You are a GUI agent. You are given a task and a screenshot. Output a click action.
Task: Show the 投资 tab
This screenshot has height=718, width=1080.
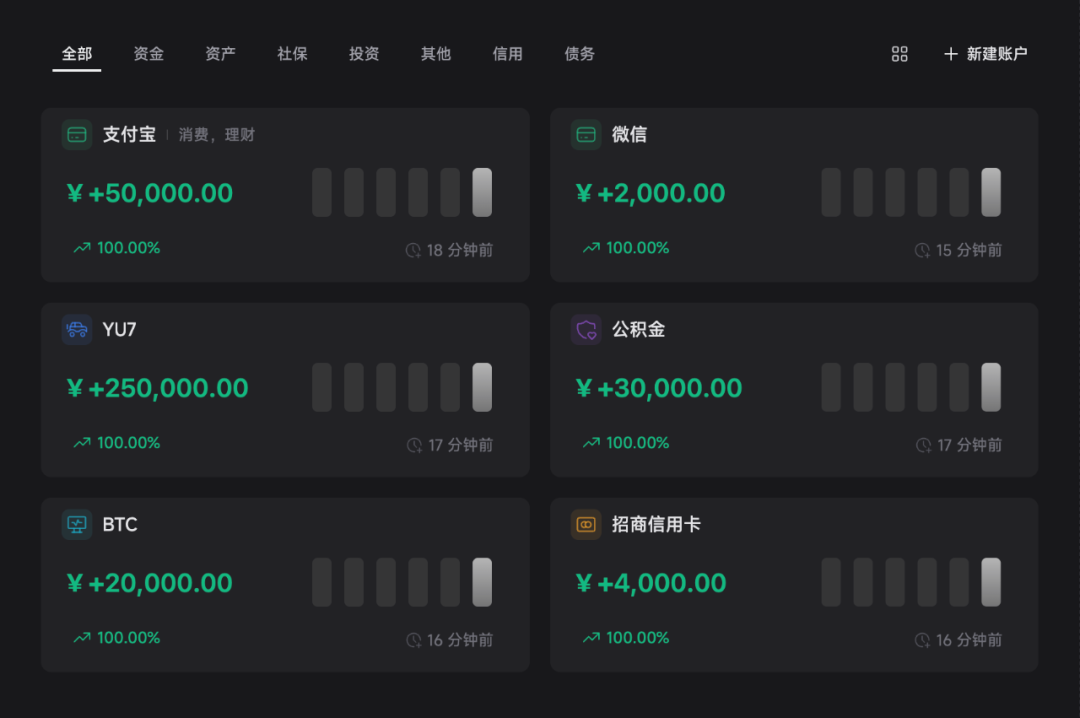pos(364,54)
